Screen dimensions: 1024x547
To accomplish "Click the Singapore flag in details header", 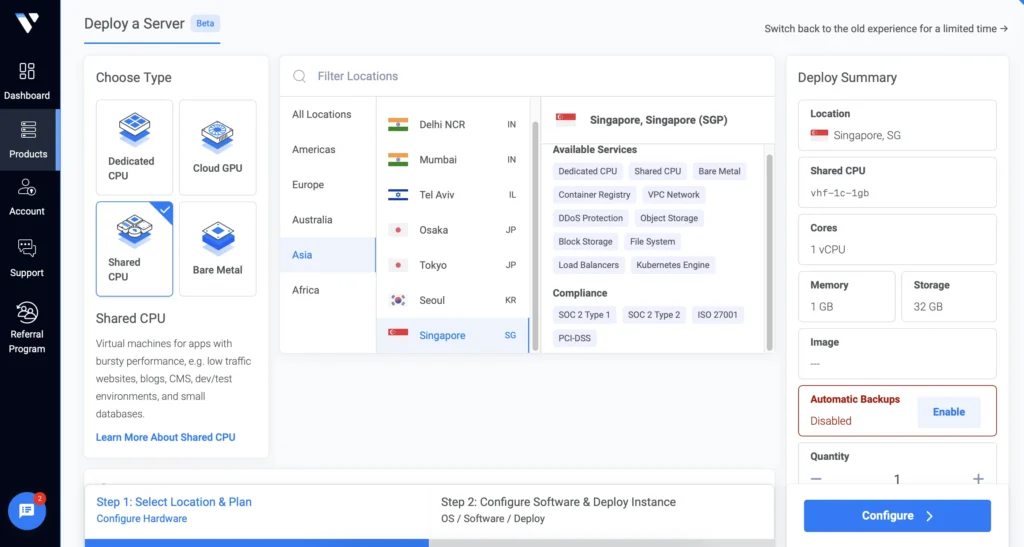I will [566, 119].
